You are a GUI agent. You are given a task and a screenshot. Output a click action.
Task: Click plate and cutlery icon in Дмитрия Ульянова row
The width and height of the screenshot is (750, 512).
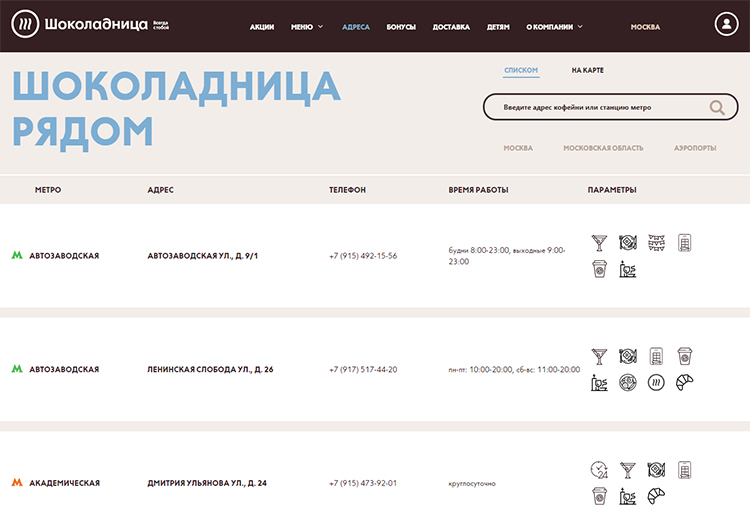coord(656,470)
